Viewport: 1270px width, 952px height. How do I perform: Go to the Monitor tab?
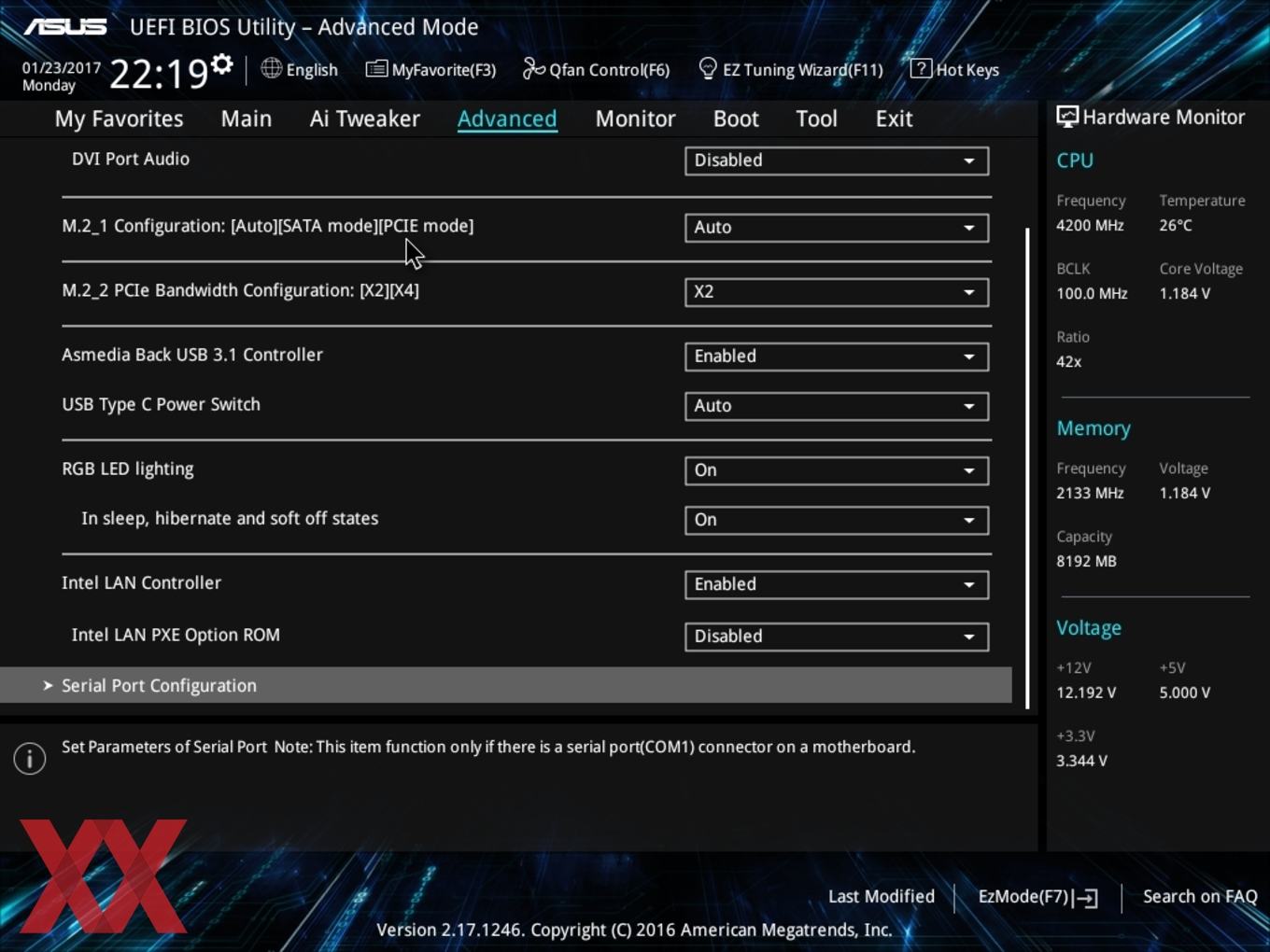coord(635,119)
